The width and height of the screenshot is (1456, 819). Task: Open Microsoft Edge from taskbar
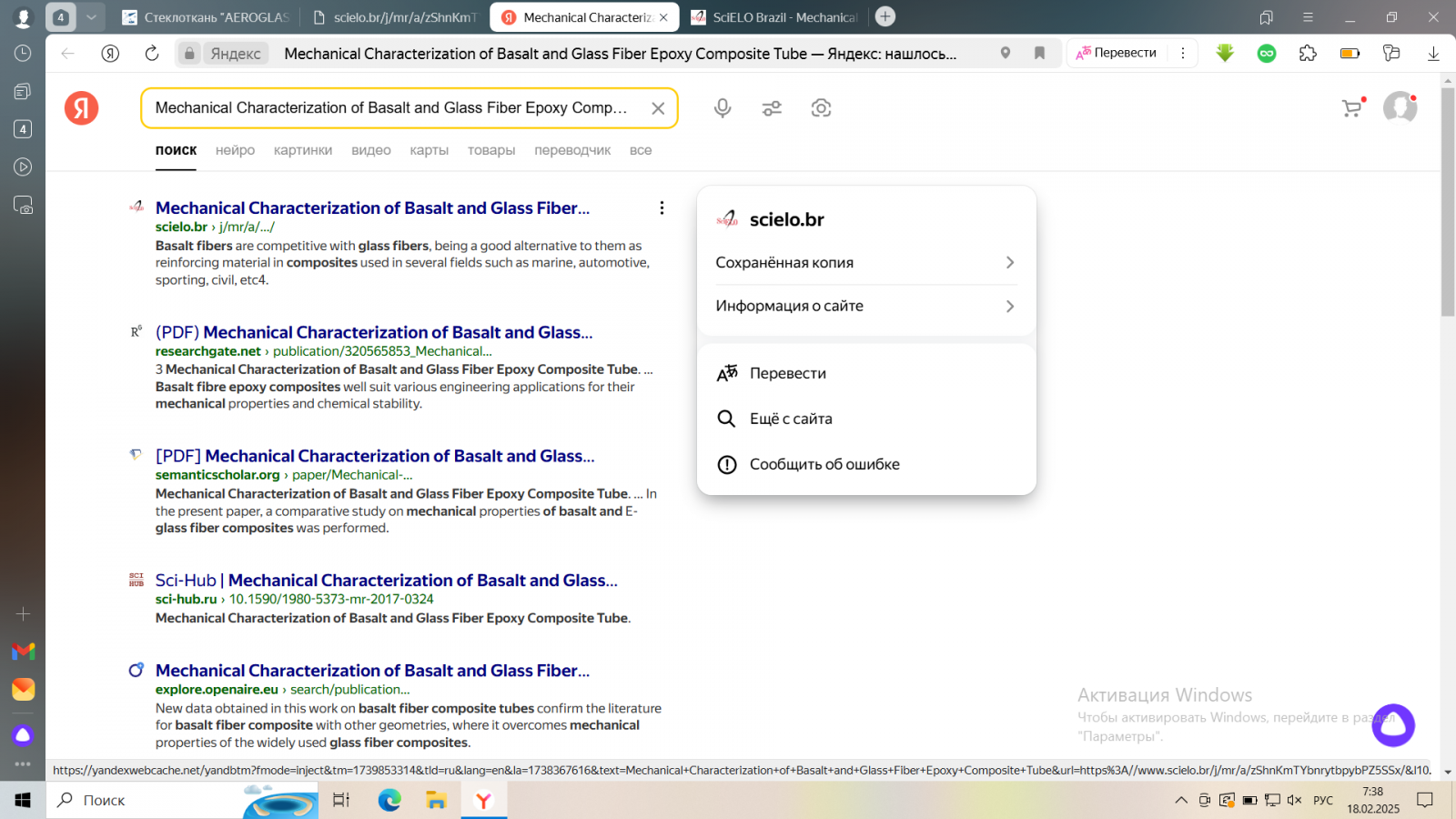pos(389,801)
